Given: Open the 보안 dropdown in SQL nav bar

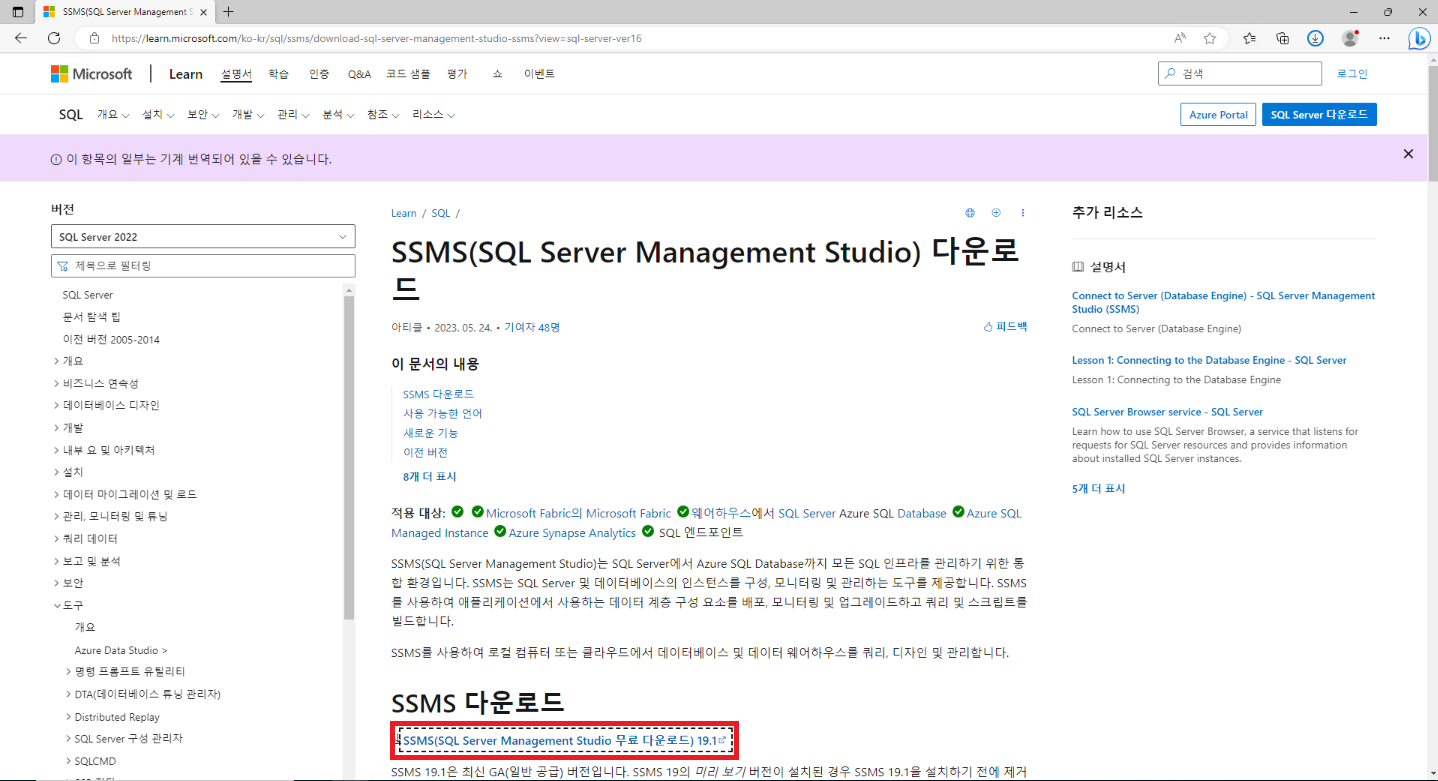Looking at the screenshot, I should pos(203,115).
